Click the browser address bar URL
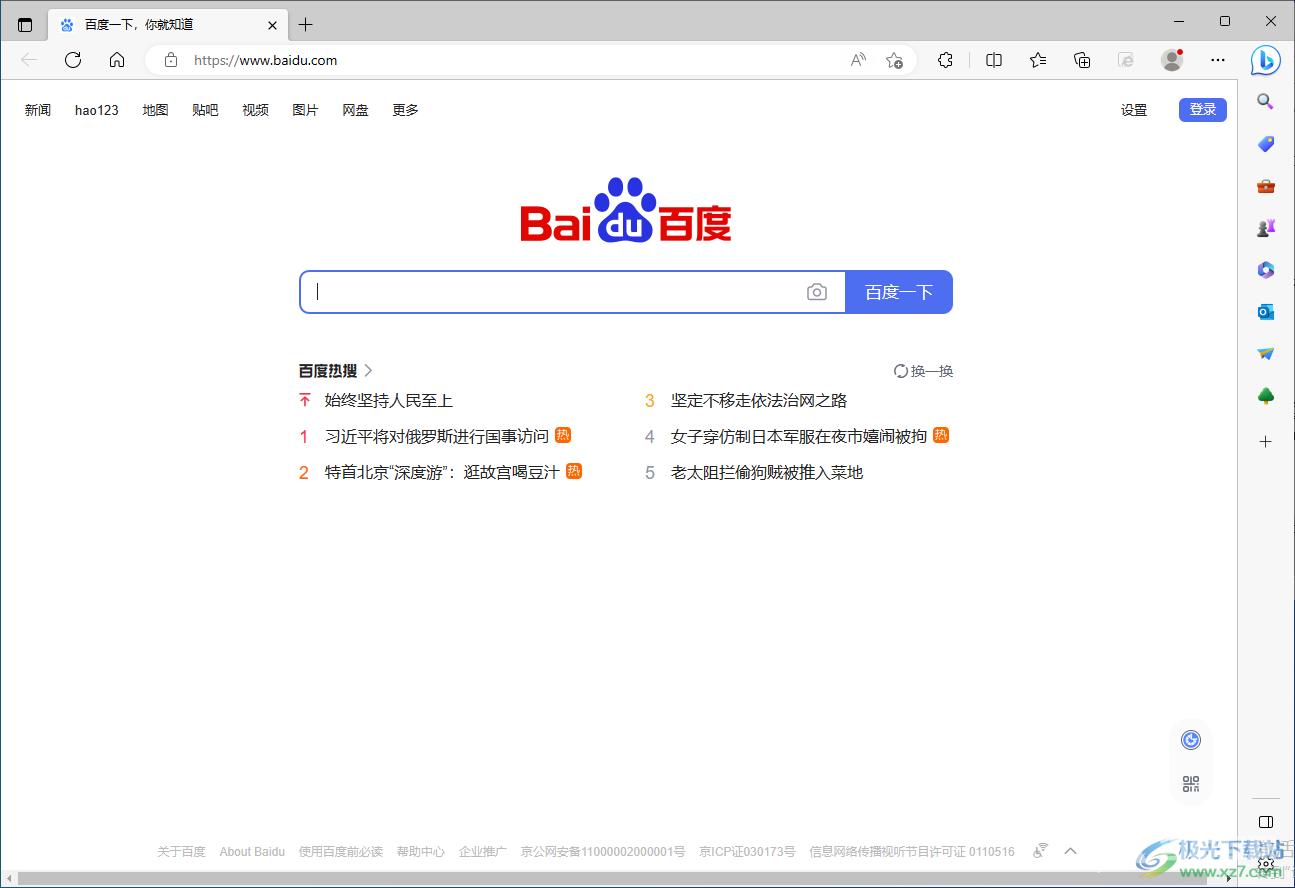 (x=265, y=60)
